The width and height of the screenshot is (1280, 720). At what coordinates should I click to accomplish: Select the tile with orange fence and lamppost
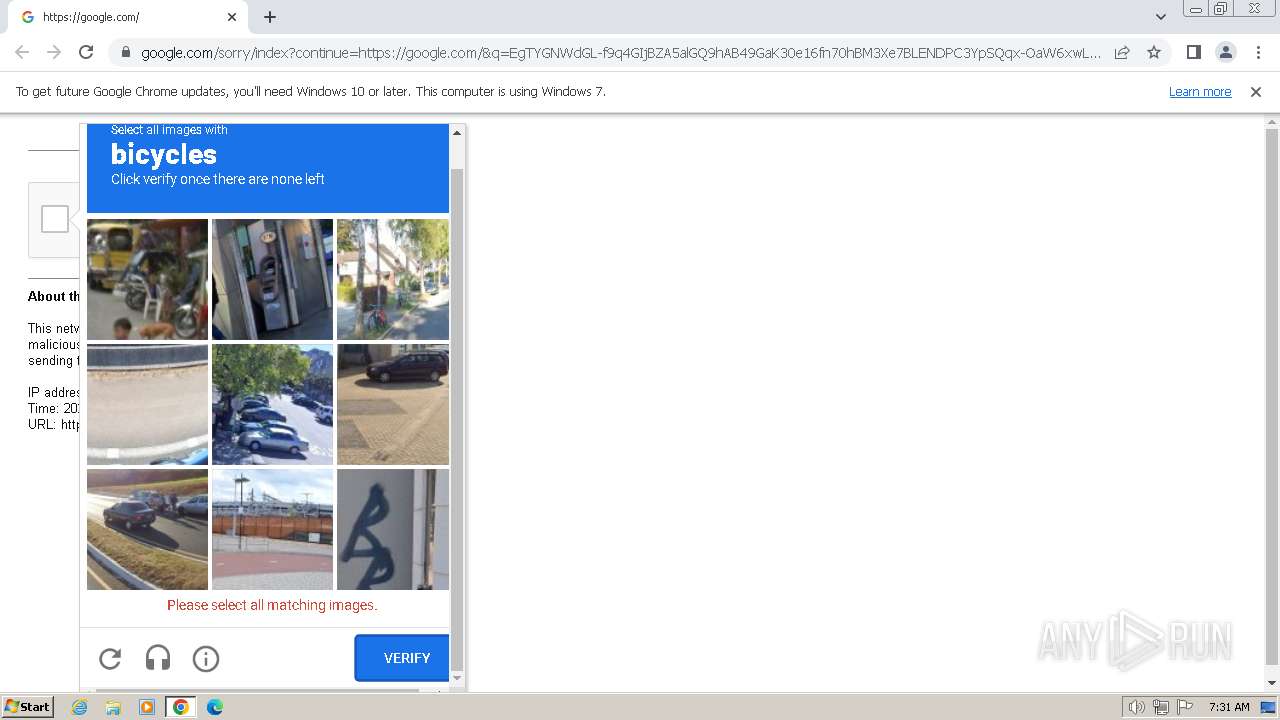pos(272,529)
